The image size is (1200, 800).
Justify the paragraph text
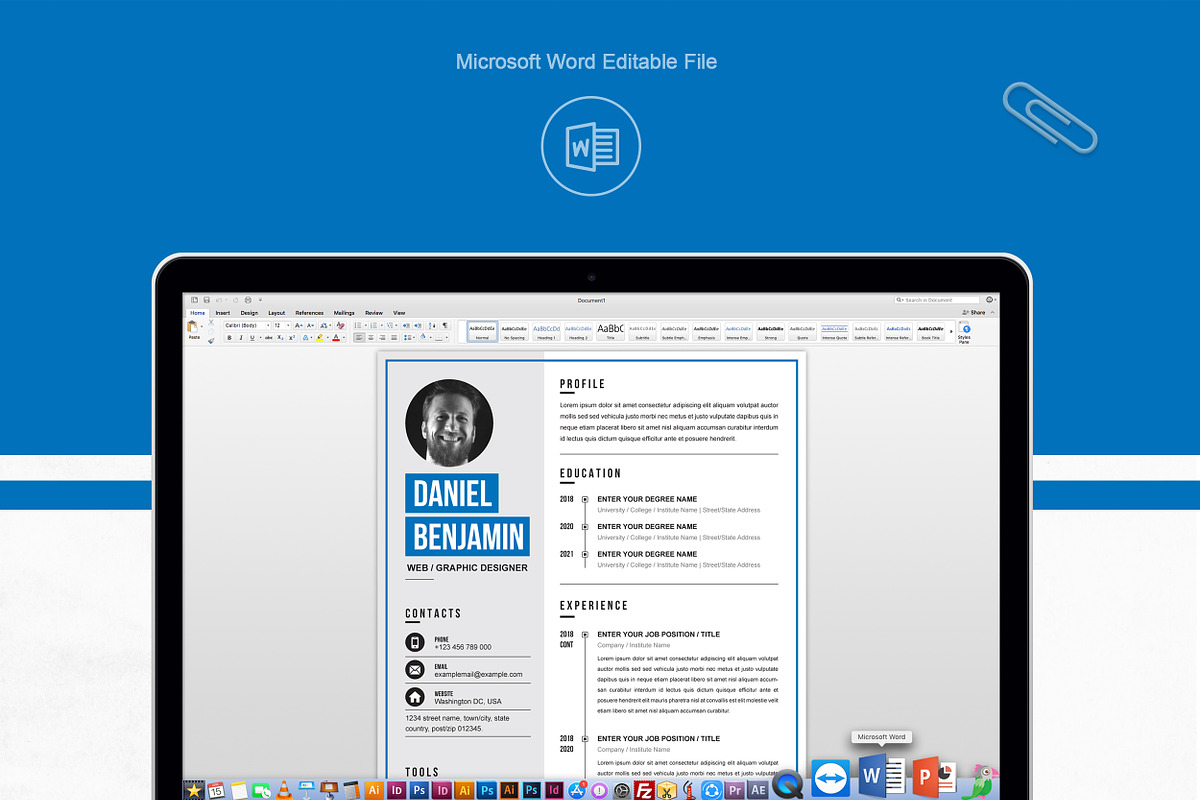[394, 337]
